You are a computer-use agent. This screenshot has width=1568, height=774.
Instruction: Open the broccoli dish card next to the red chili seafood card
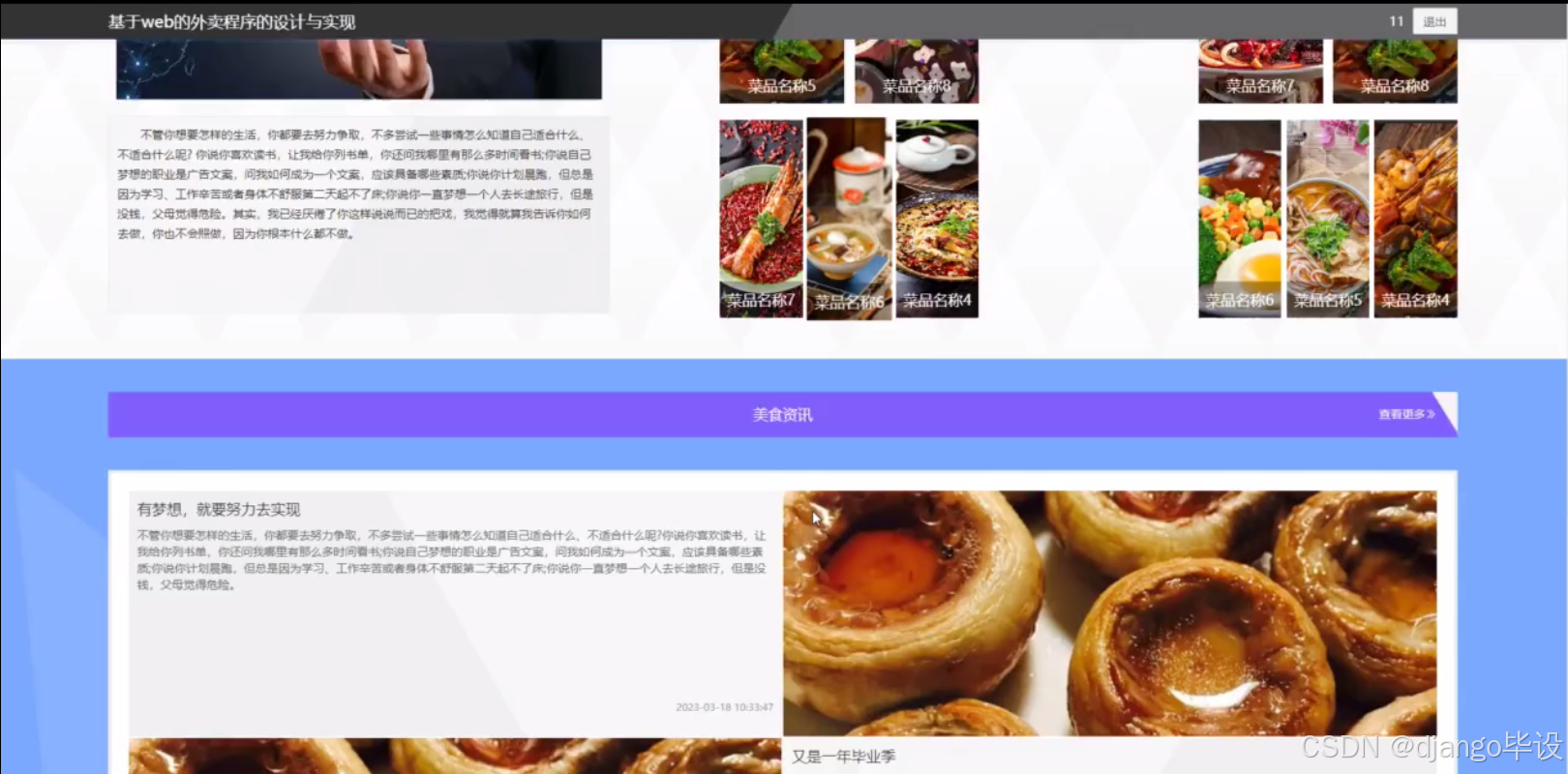point(1395,71)
